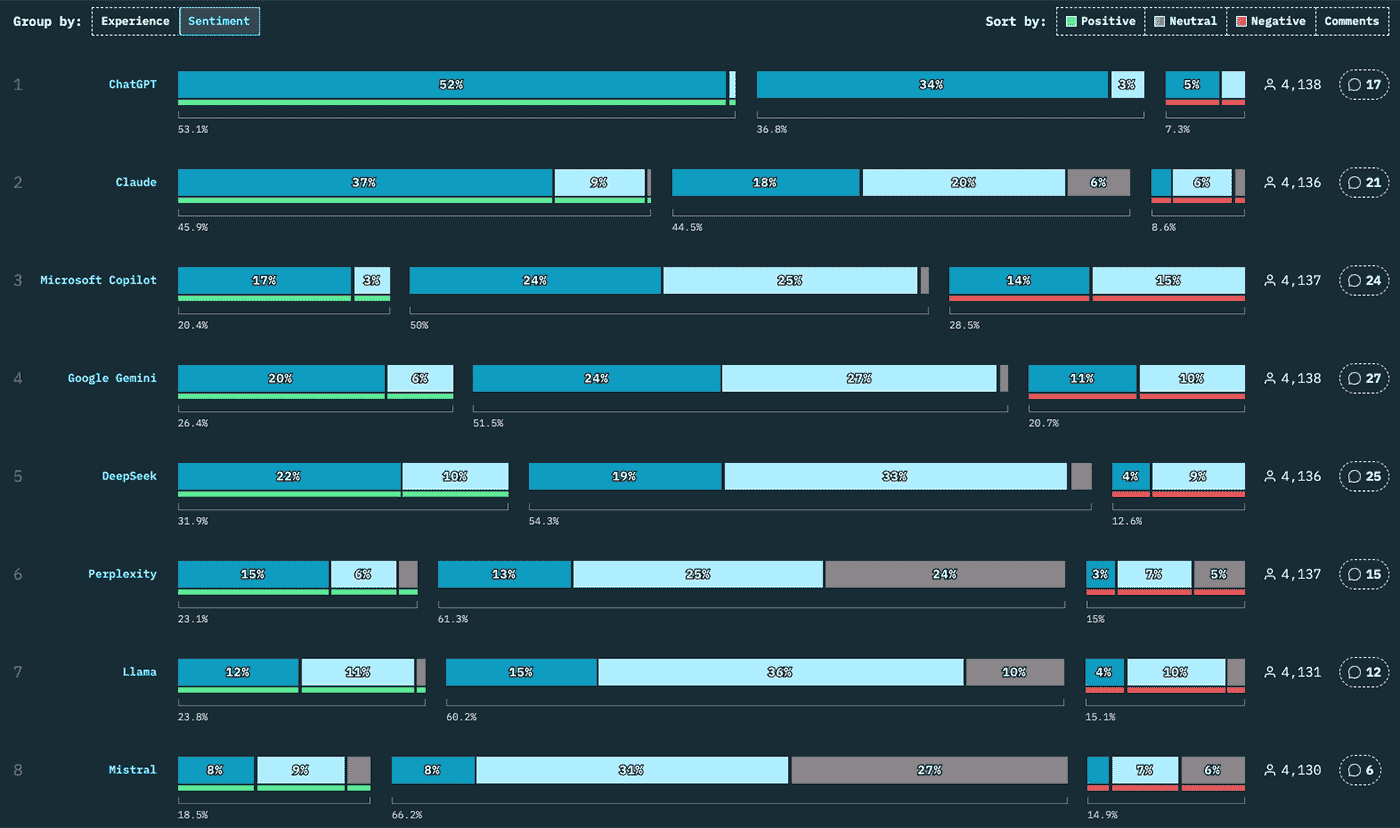This screenshot has width=1400, height=828.
Task: Select Llama's 36% neutral bar segment
Action: [x=781, y=673]
